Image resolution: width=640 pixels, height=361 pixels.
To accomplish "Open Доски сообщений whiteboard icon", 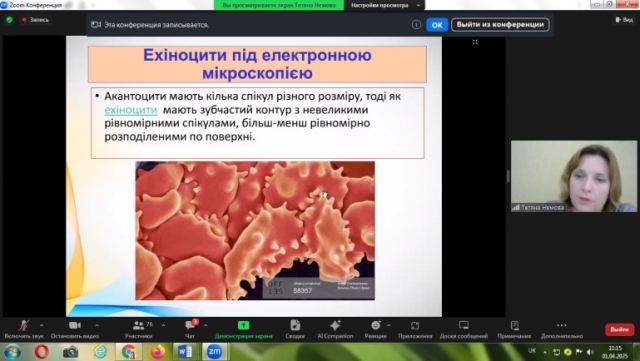I will click(x=464, y=325).
